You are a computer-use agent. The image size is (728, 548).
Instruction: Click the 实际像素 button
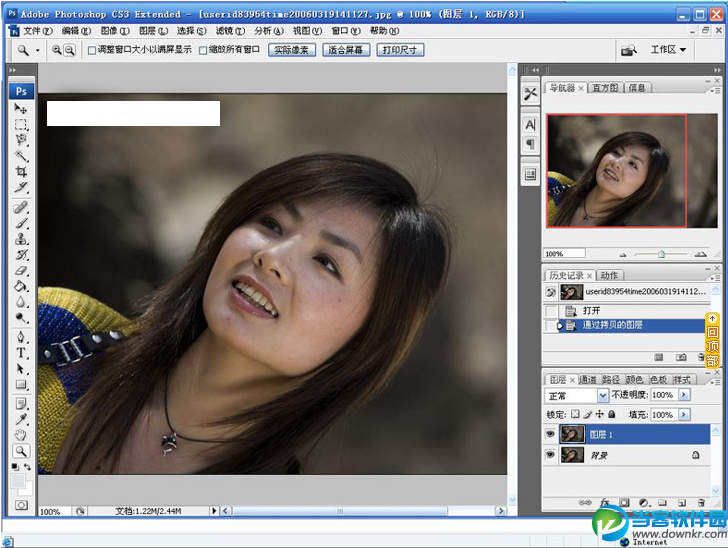[291, 50]
